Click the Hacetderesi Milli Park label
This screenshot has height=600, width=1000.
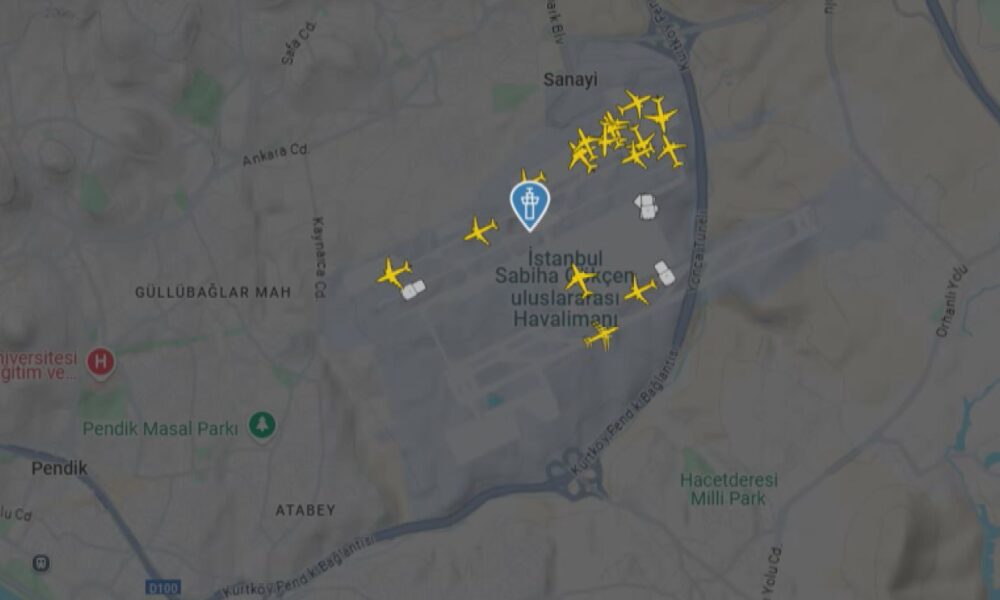click(728, 489)
